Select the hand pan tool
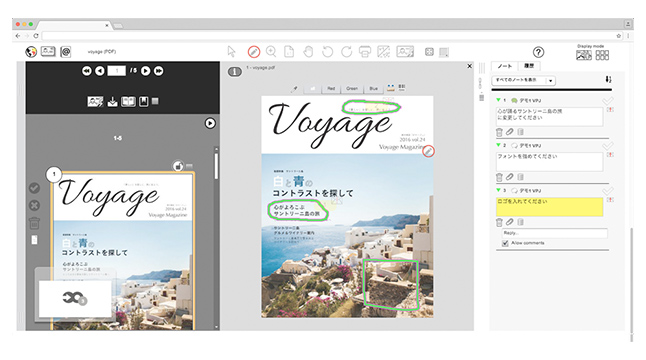646x360 pixels. (308, 52)
